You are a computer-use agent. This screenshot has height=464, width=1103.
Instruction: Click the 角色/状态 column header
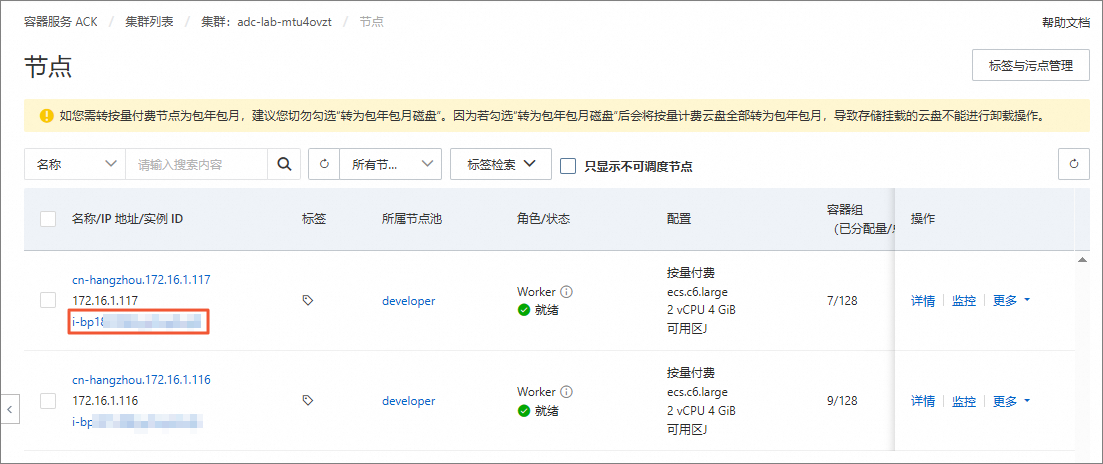point(543,219)
